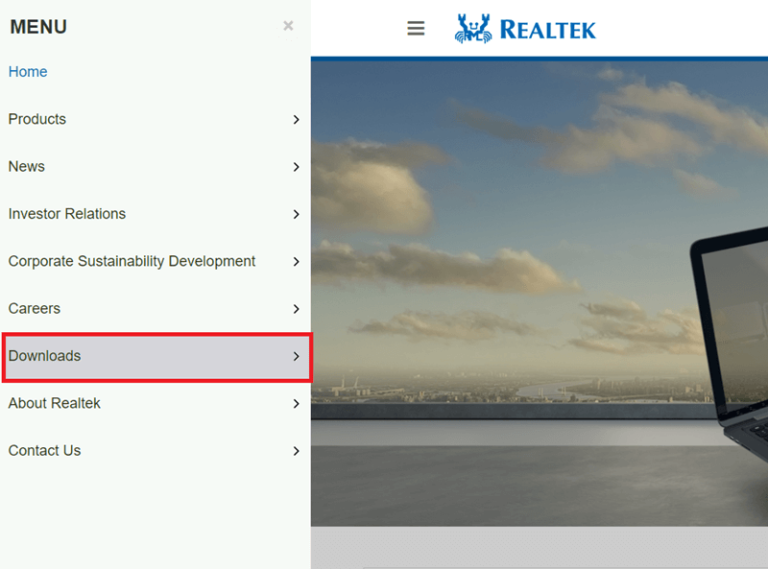Click the Realtek crab logo
This screenshot has height=569, width=768.
point(474,28)
